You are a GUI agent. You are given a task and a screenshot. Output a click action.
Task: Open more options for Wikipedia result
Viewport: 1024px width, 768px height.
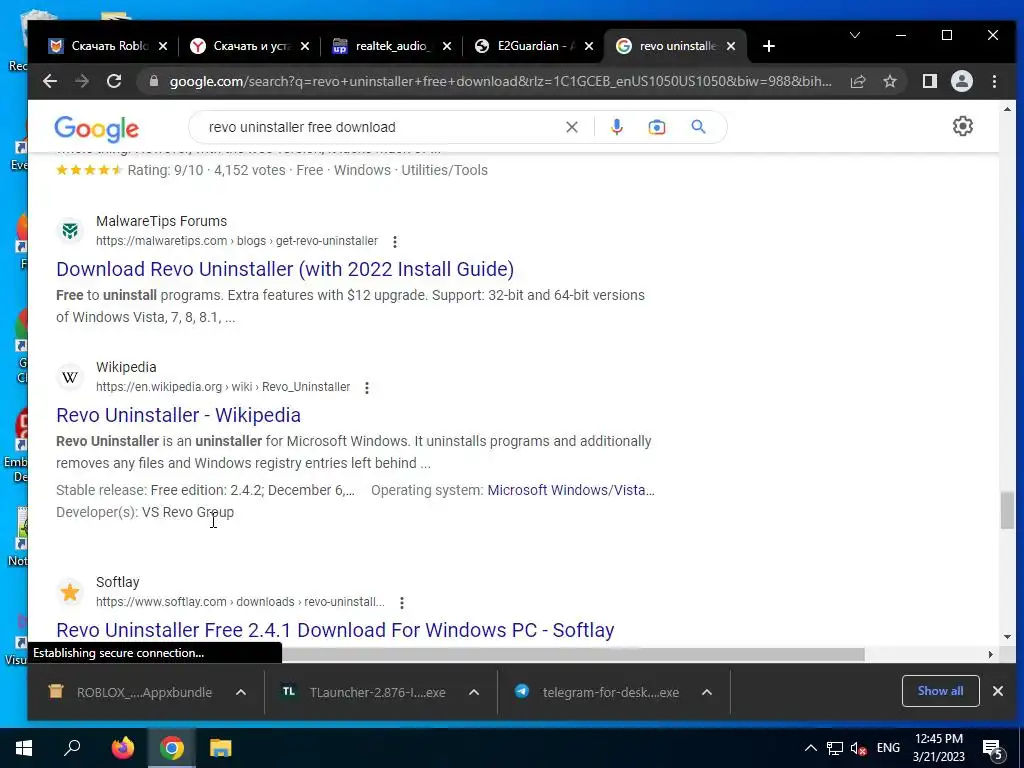pos(366,388)
